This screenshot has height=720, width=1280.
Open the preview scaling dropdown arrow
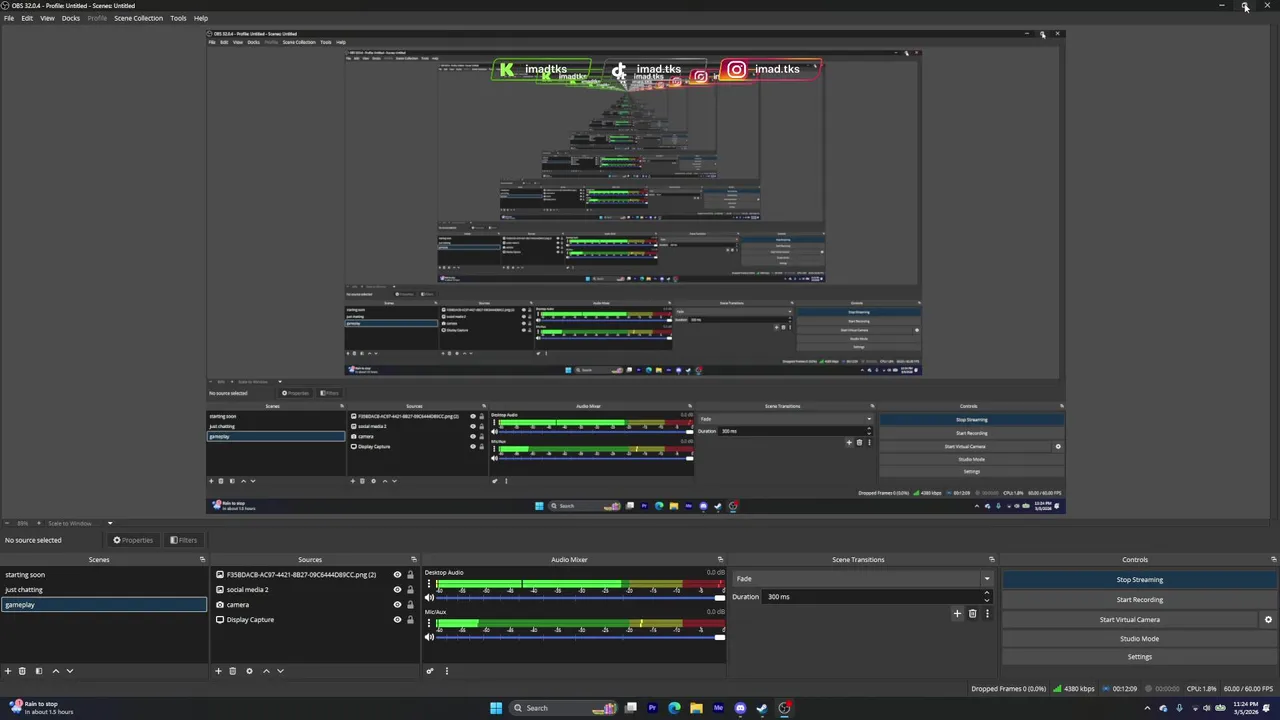click(110, 523)
